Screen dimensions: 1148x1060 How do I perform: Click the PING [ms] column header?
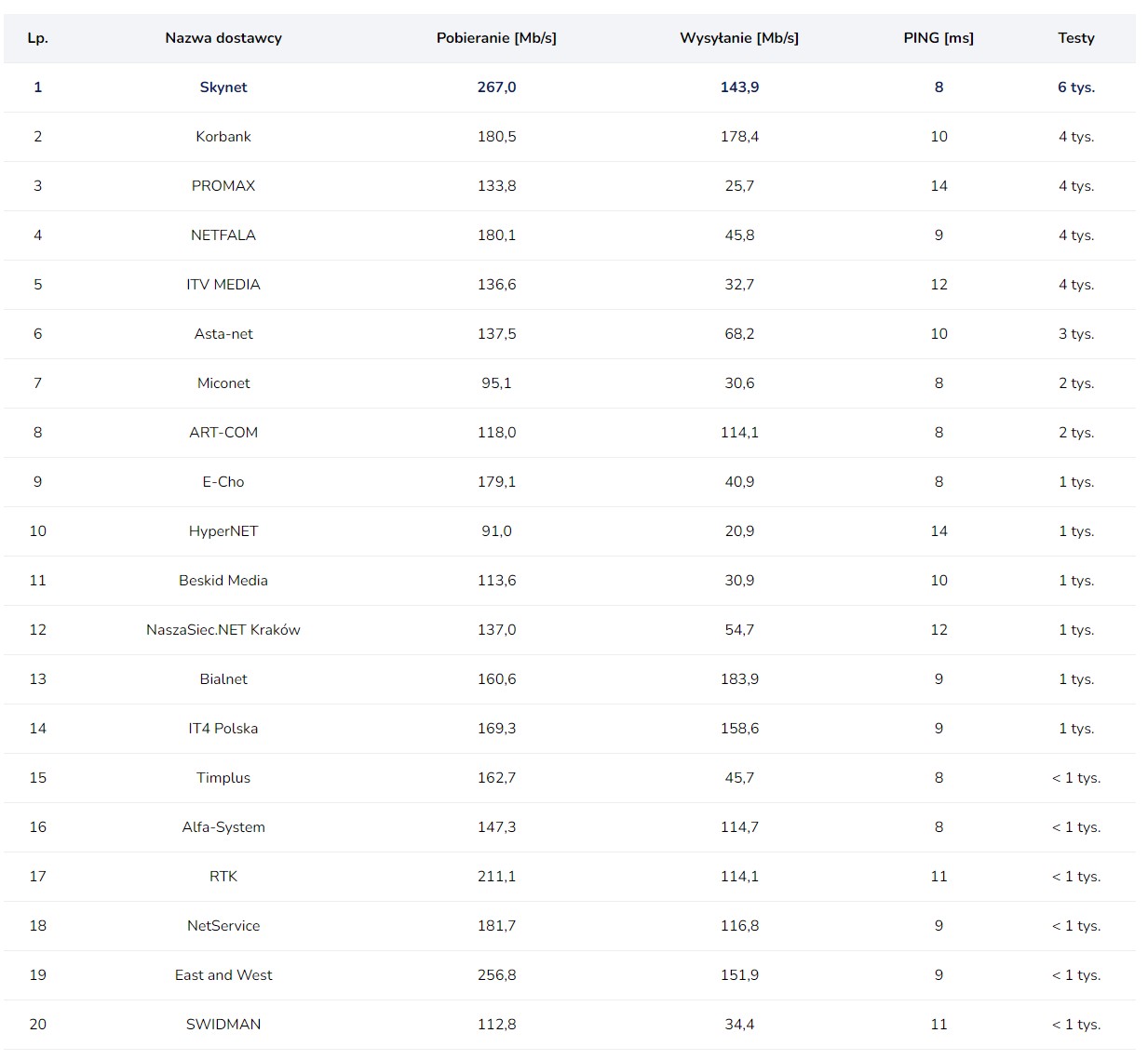pos(939,38)
